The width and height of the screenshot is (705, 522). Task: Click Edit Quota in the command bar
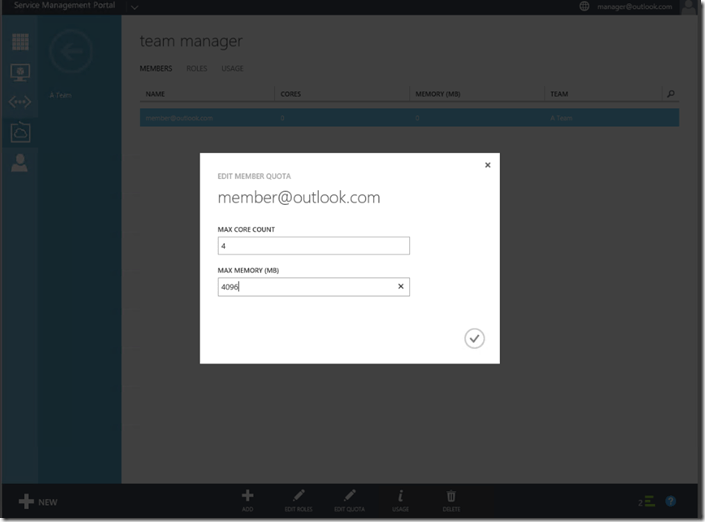(349, 499)
